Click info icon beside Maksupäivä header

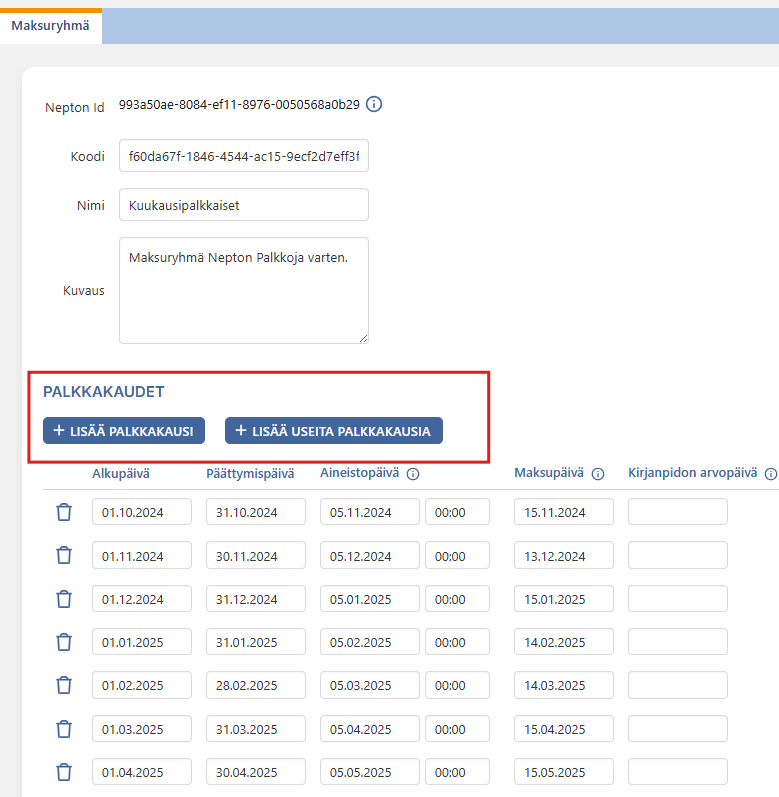tap(598, 474)
